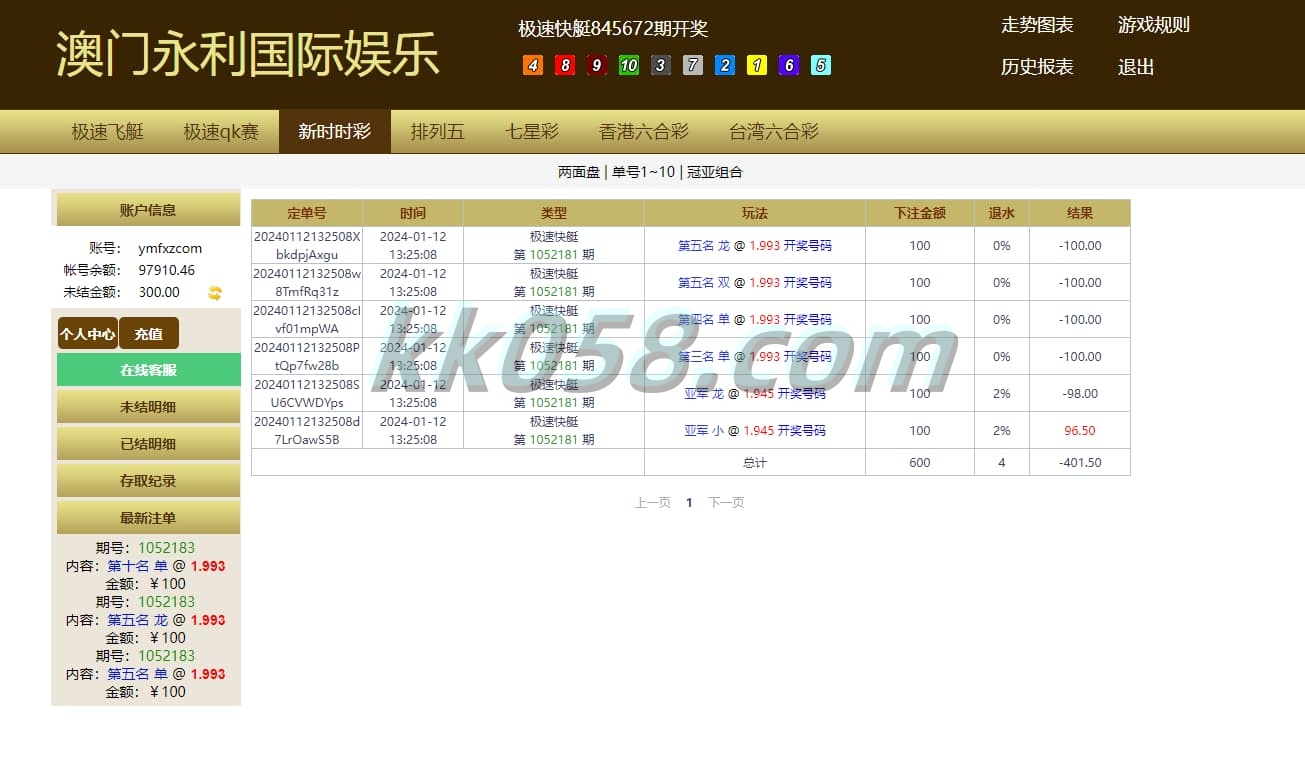Click the account balance 97910.46
Viewport: 1305px width, 767px height.
pyautogui.click(x=167, y=270)
